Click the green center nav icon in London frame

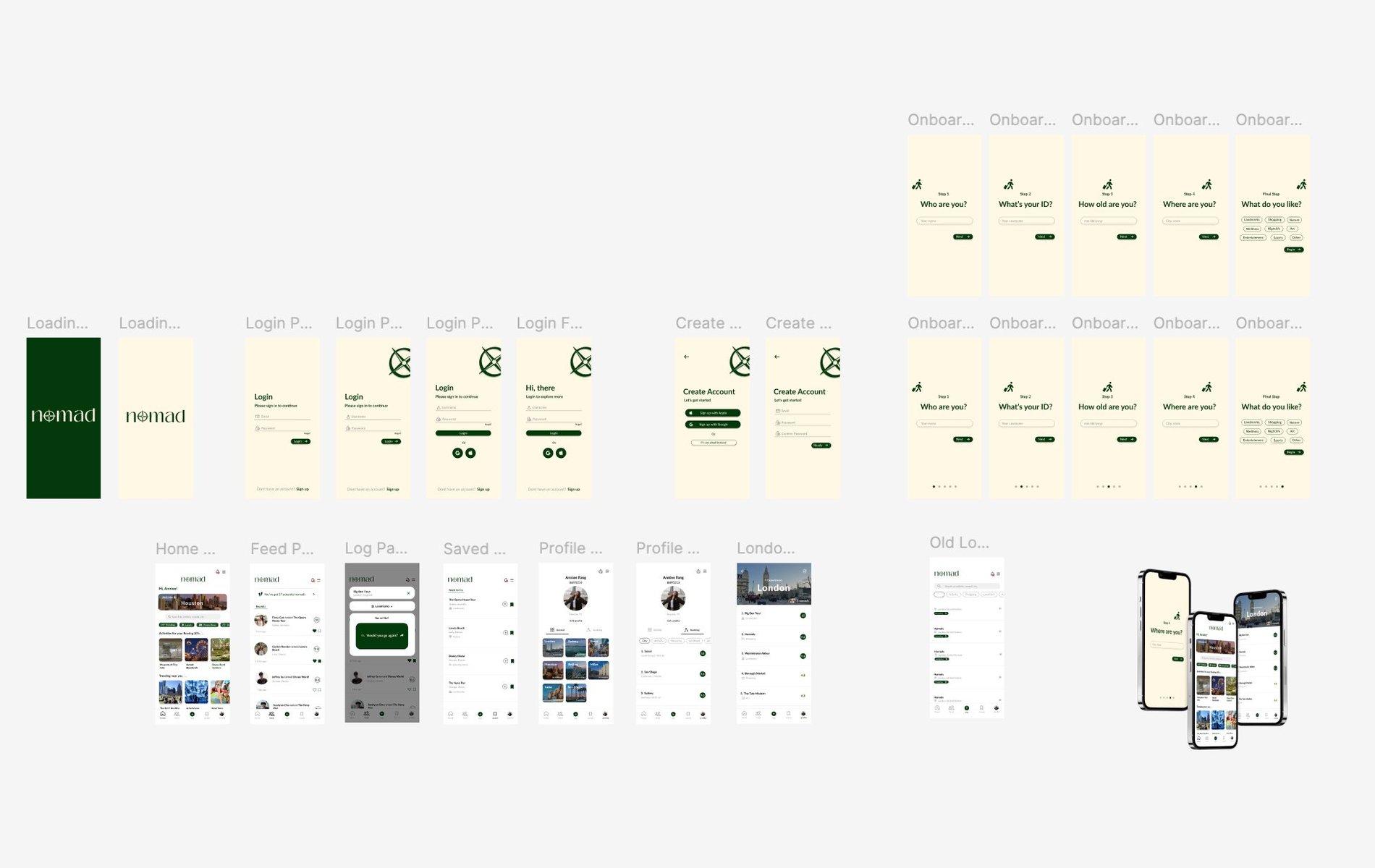774,714
